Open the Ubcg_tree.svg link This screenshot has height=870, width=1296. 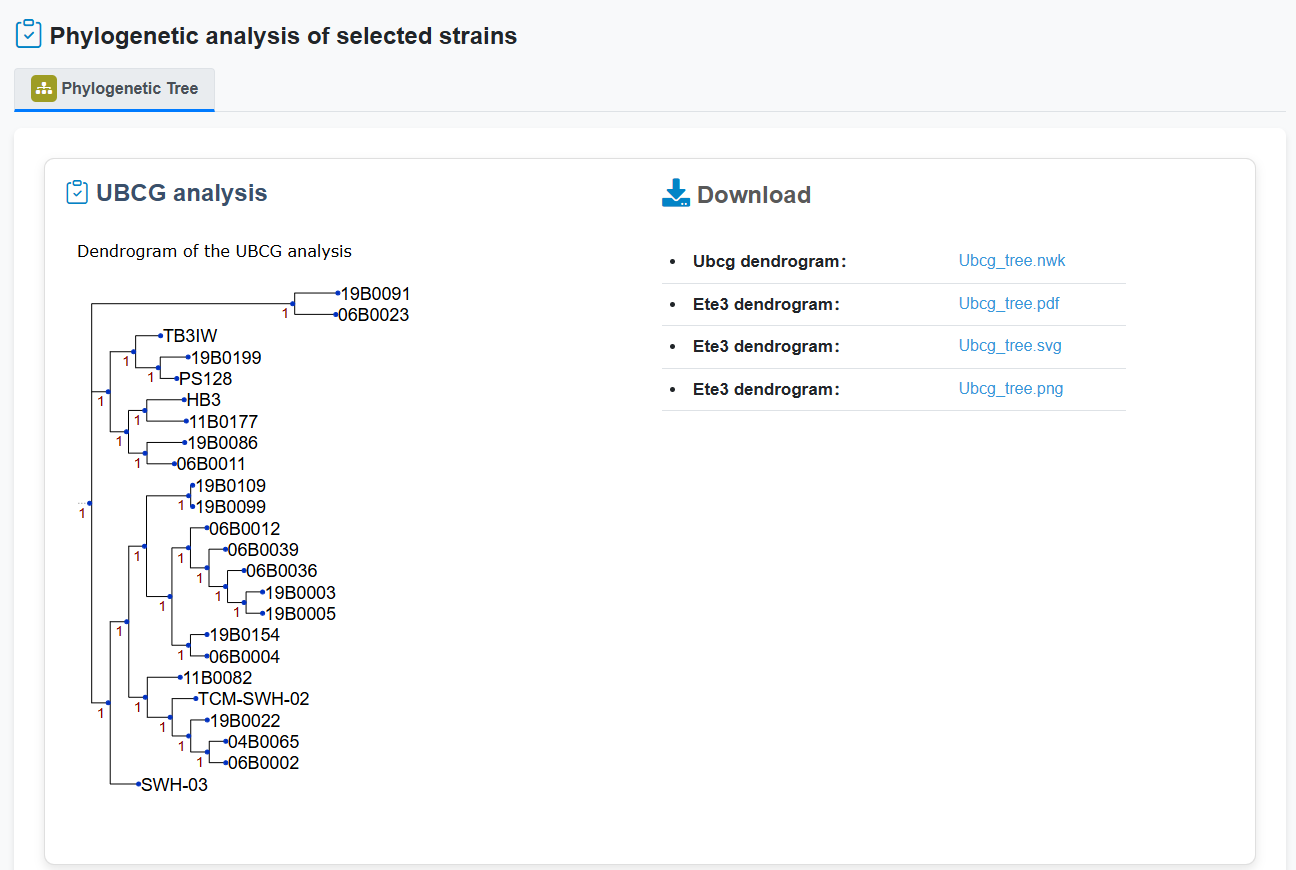(x=1010, y=346)
